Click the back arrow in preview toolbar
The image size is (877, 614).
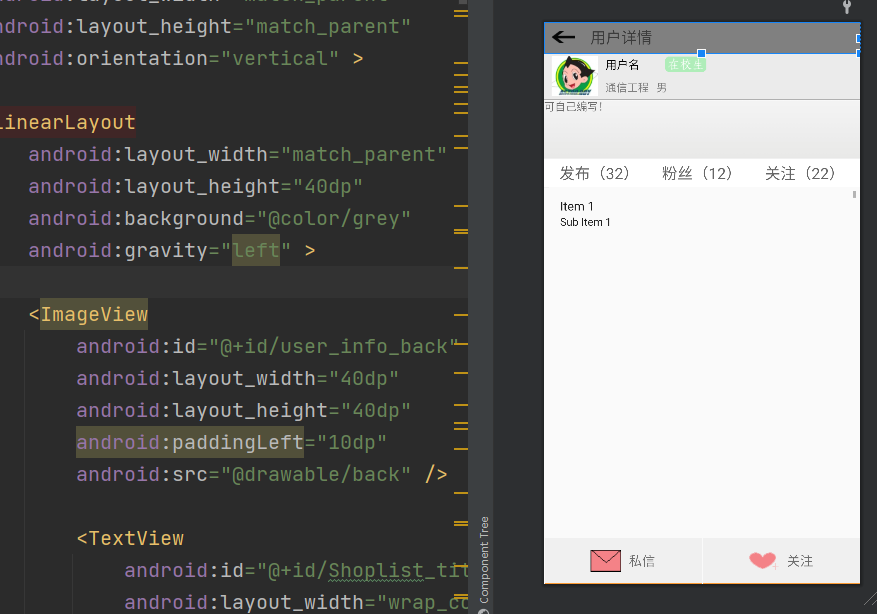click(x=563, y=37)
